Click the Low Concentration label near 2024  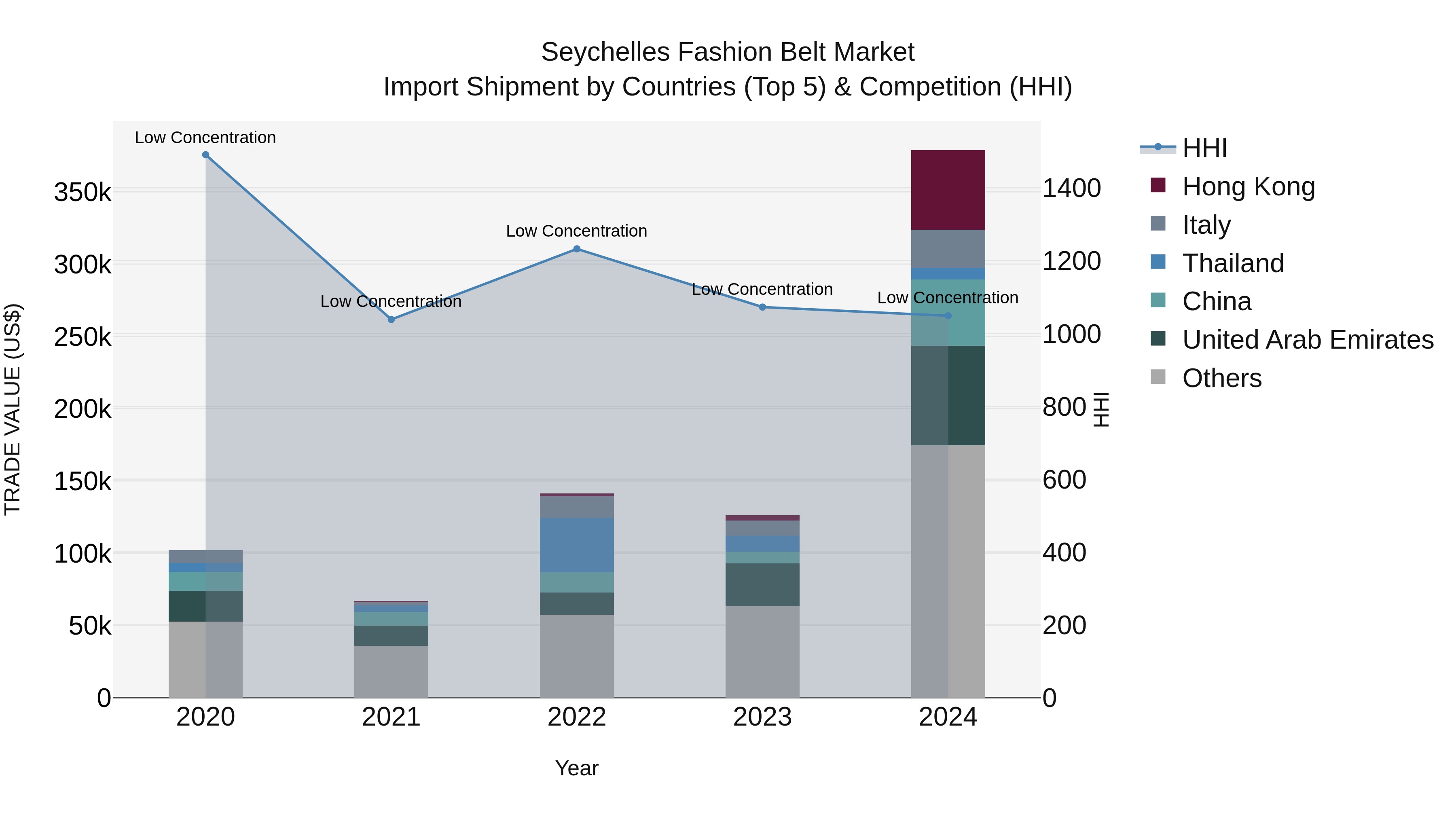(x=948, y=298)
